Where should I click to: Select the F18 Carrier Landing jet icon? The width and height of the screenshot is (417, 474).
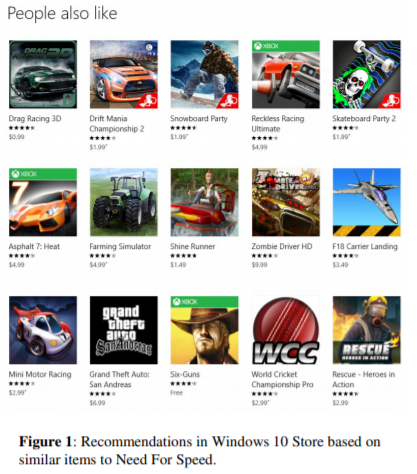pyautogui.click(x=367, y=202)
